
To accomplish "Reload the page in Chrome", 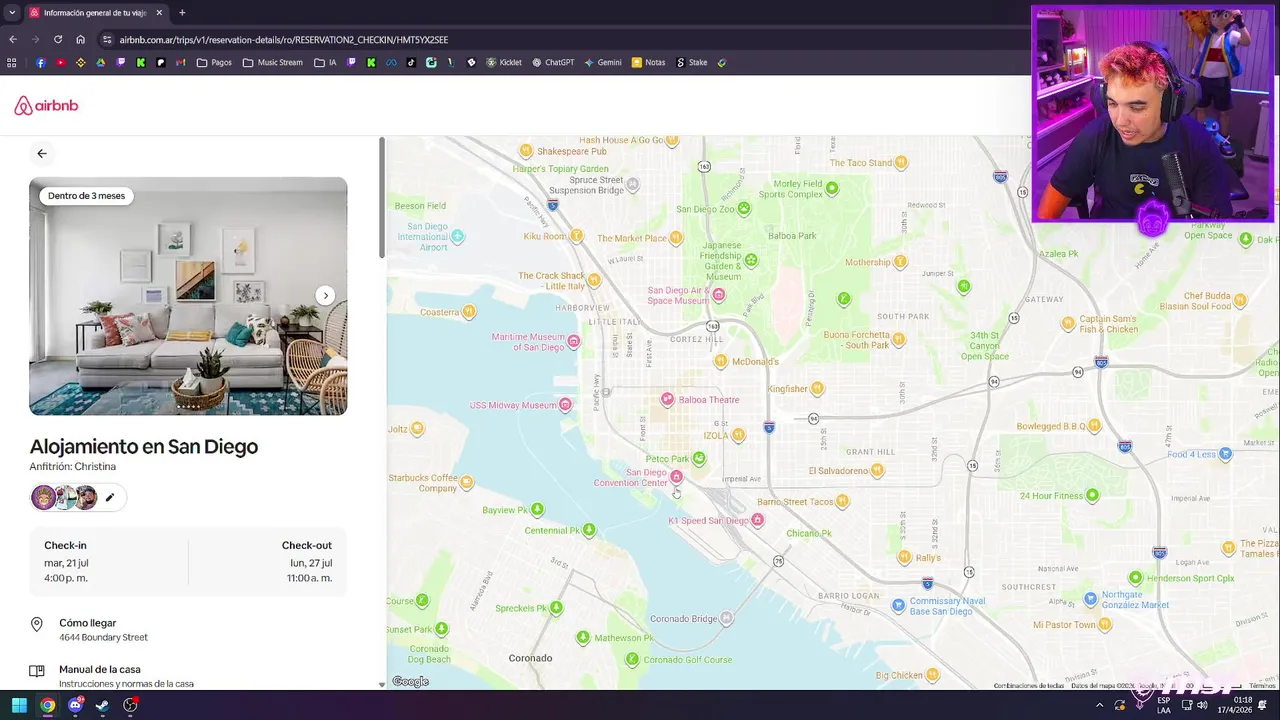I will click(x=58, y=40).
